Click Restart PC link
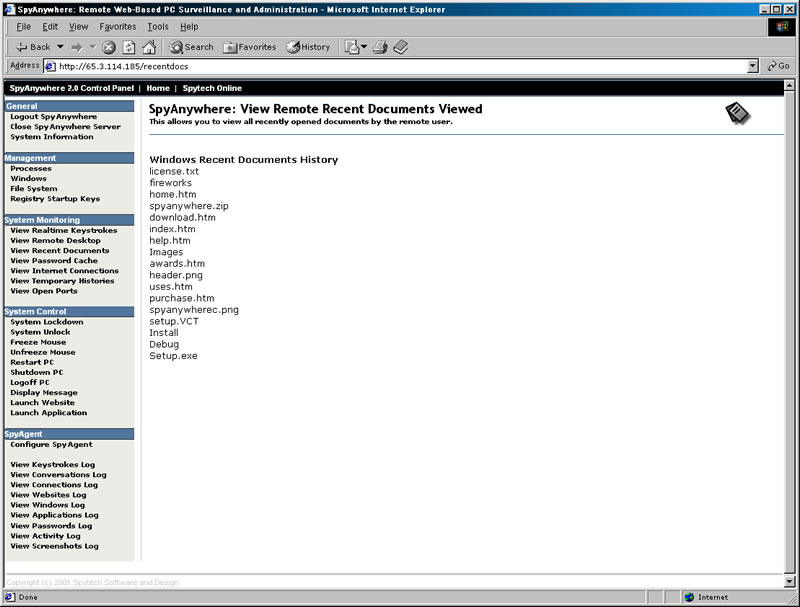Image resolution: width=800 pixels, height=607 pixels. (32, 363)
